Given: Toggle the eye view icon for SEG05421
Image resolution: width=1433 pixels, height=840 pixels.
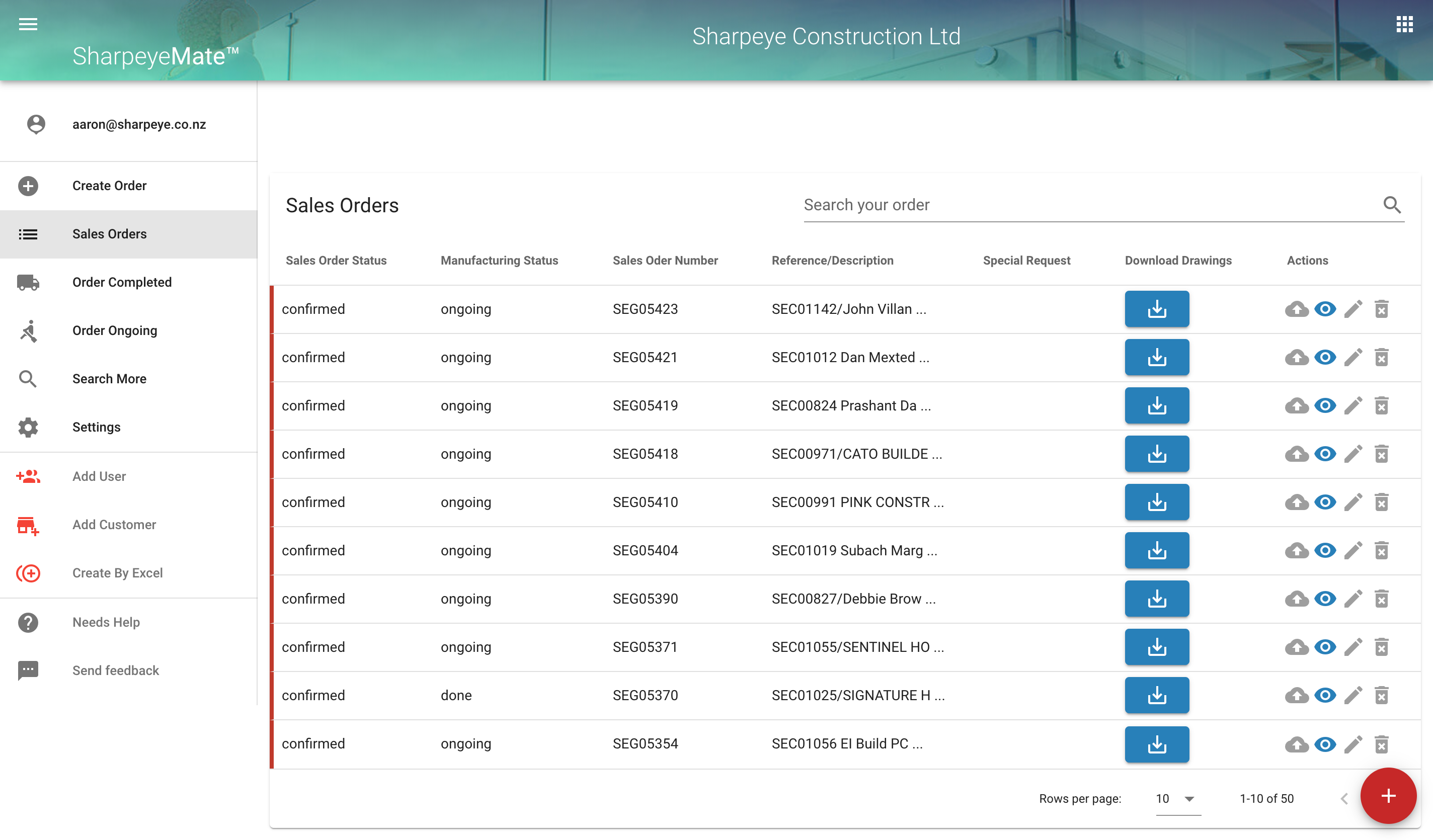Looking at the screenshot, I should 1324,358.
